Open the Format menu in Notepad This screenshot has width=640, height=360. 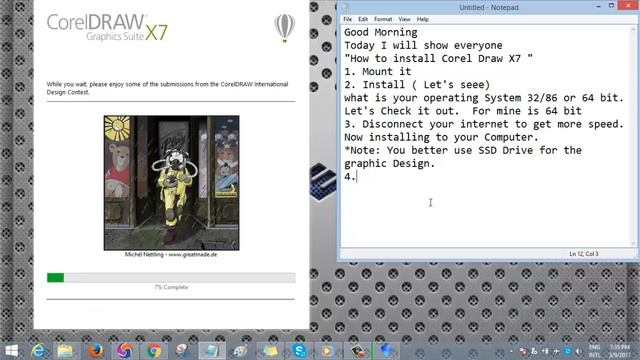point(383,19)
